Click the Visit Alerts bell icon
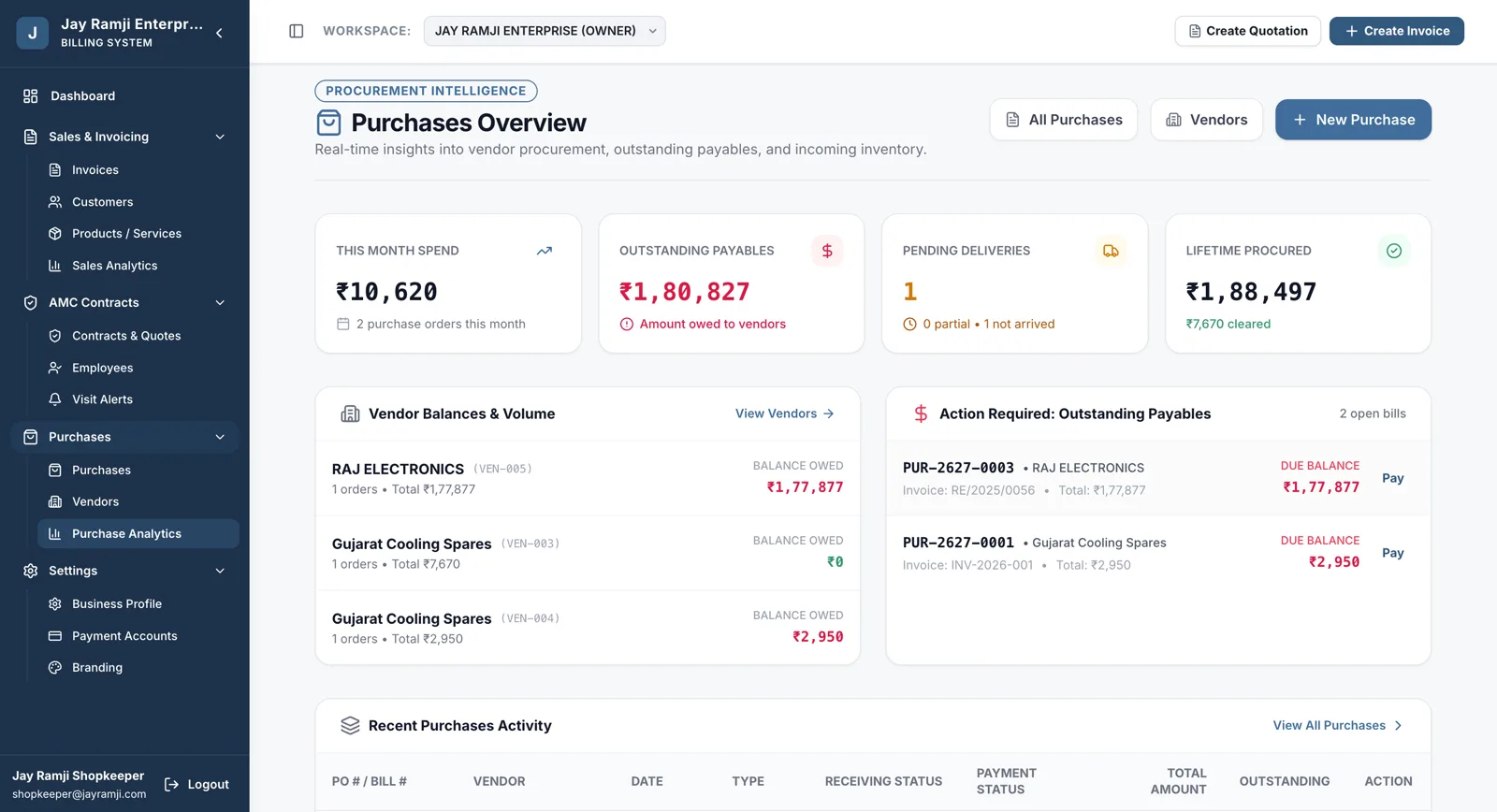Screen dimensions: 1497x812 coord(55,399)
